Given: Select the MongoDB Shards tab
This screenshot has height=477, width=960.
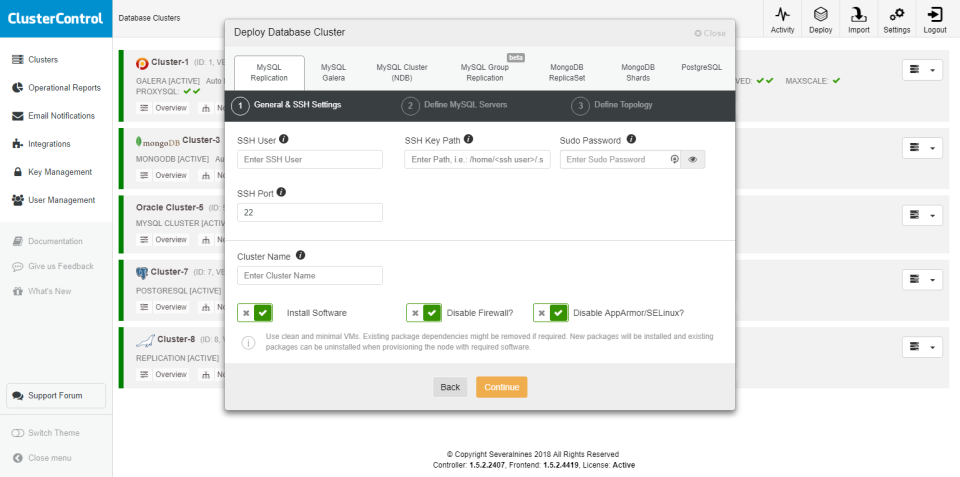Looking at the screenshot, I should 638,73.
